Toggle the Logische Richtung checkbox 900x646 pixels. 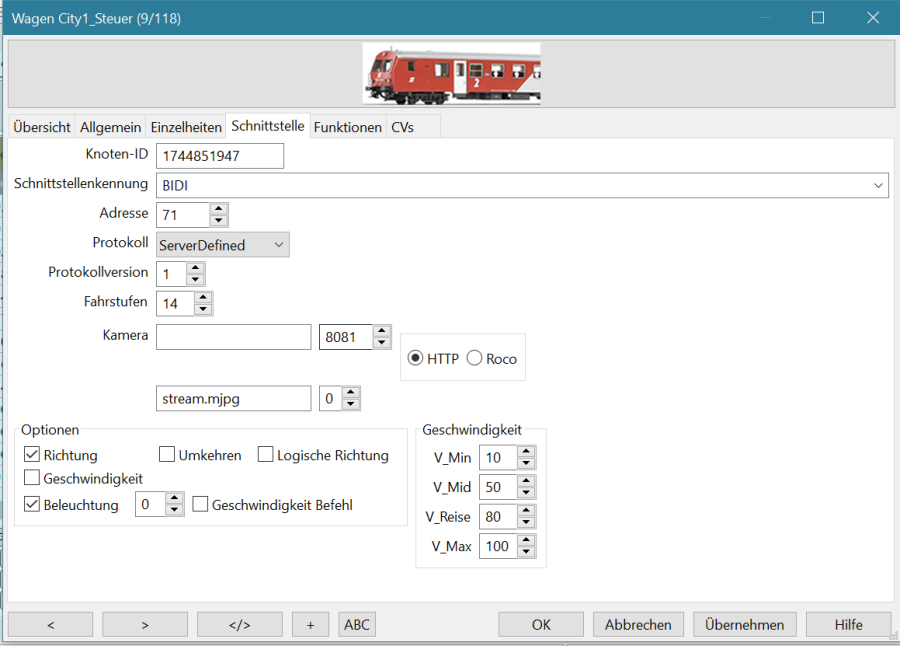pos(266,455)
